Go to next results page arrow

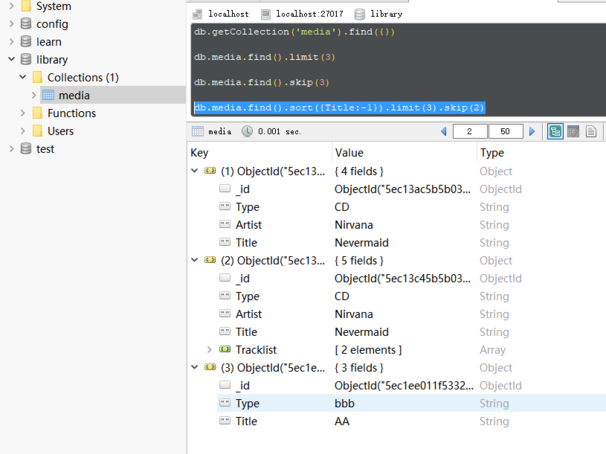coord(532,131)
